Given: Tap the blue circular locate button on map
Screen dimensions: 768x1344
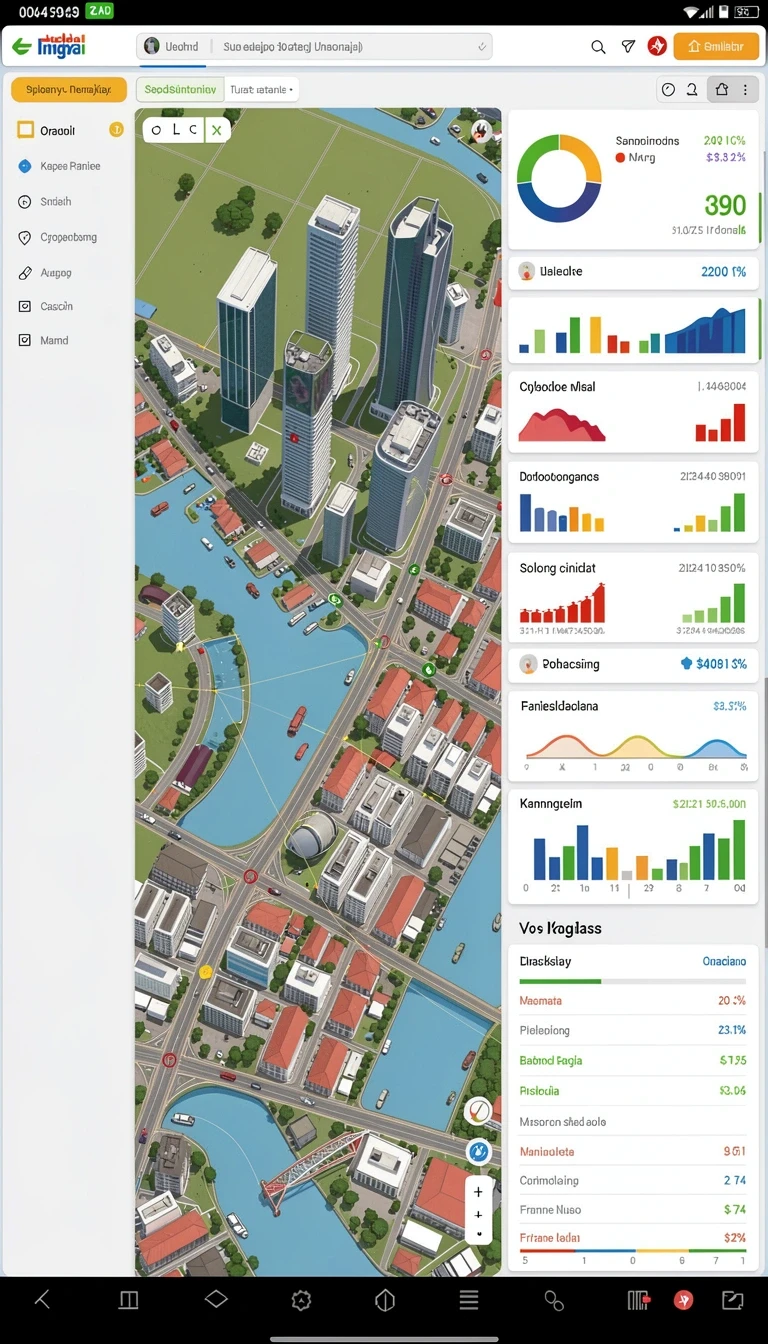Looking at the screenshot, I should pyautogui.click(x=479, y=1151).
